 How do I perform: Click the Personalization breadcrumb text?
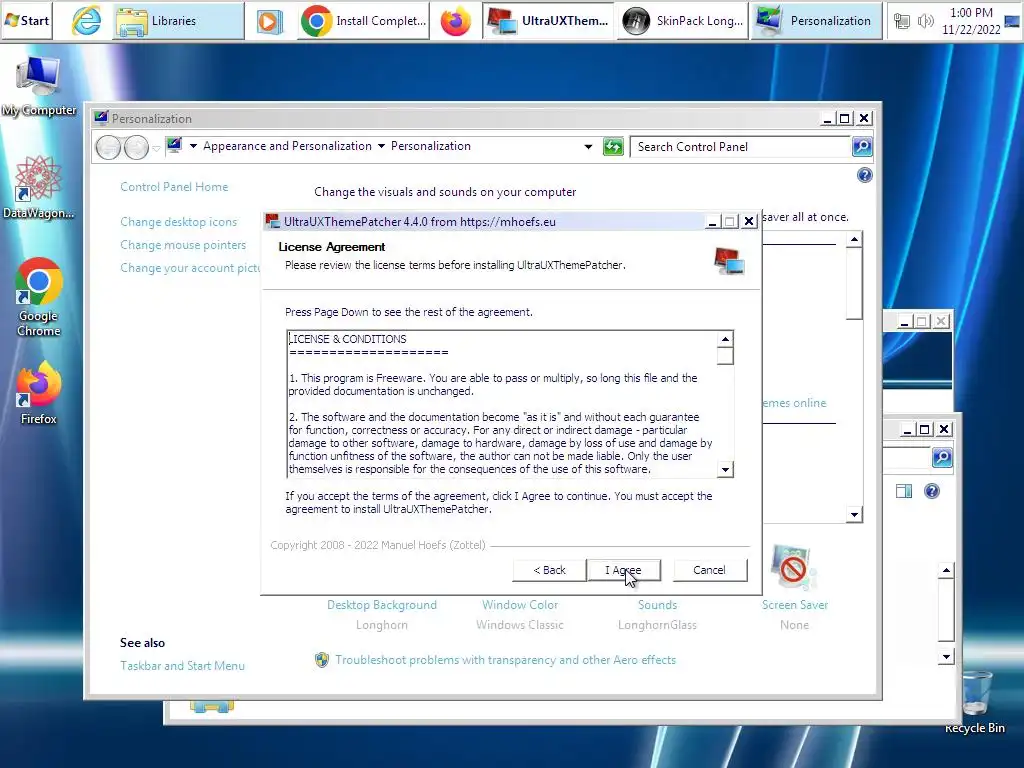(x=430, y=146)
